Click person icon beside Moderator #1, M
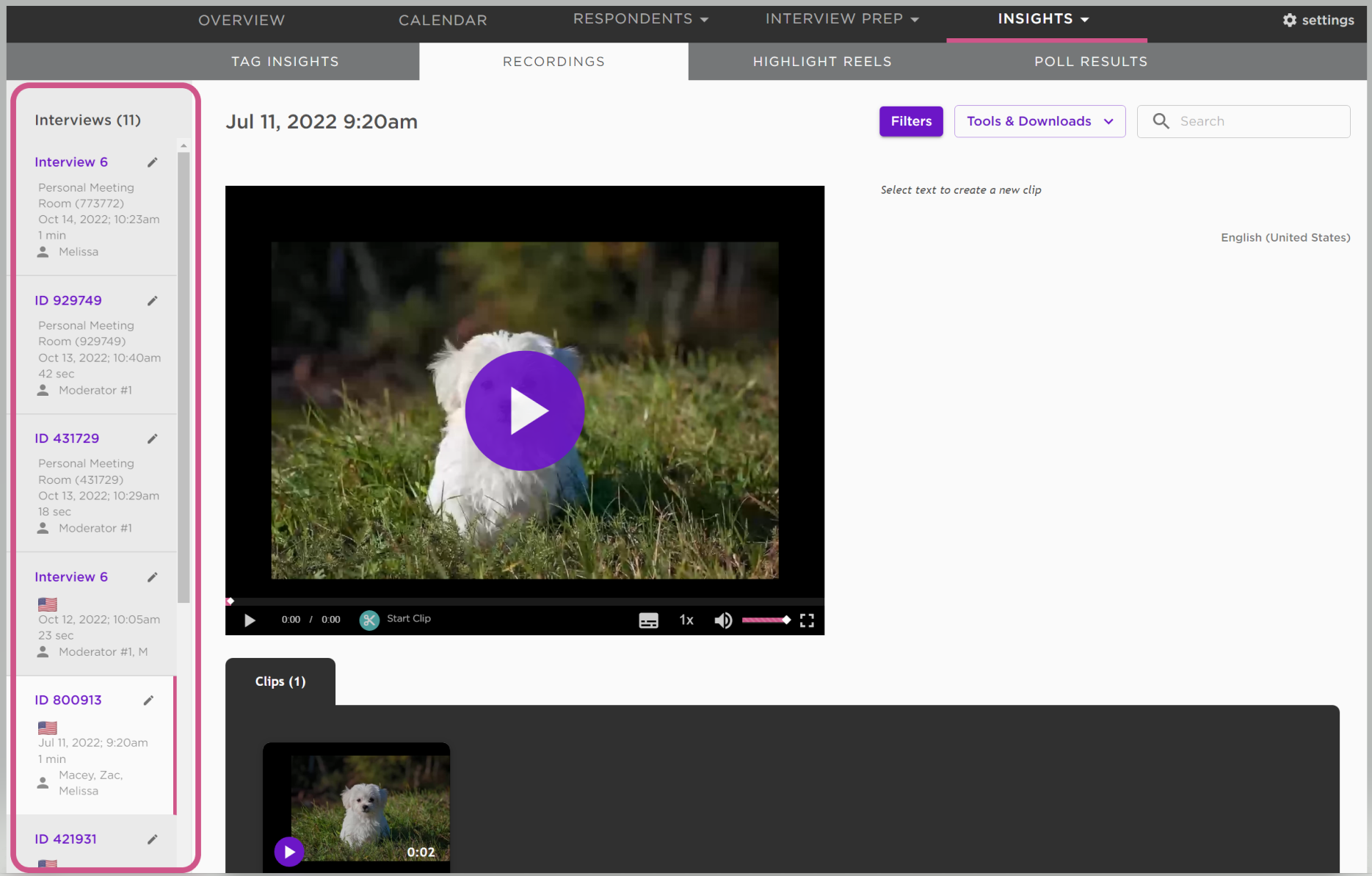This screenshot has width=1372, height=876. (43, 651)
